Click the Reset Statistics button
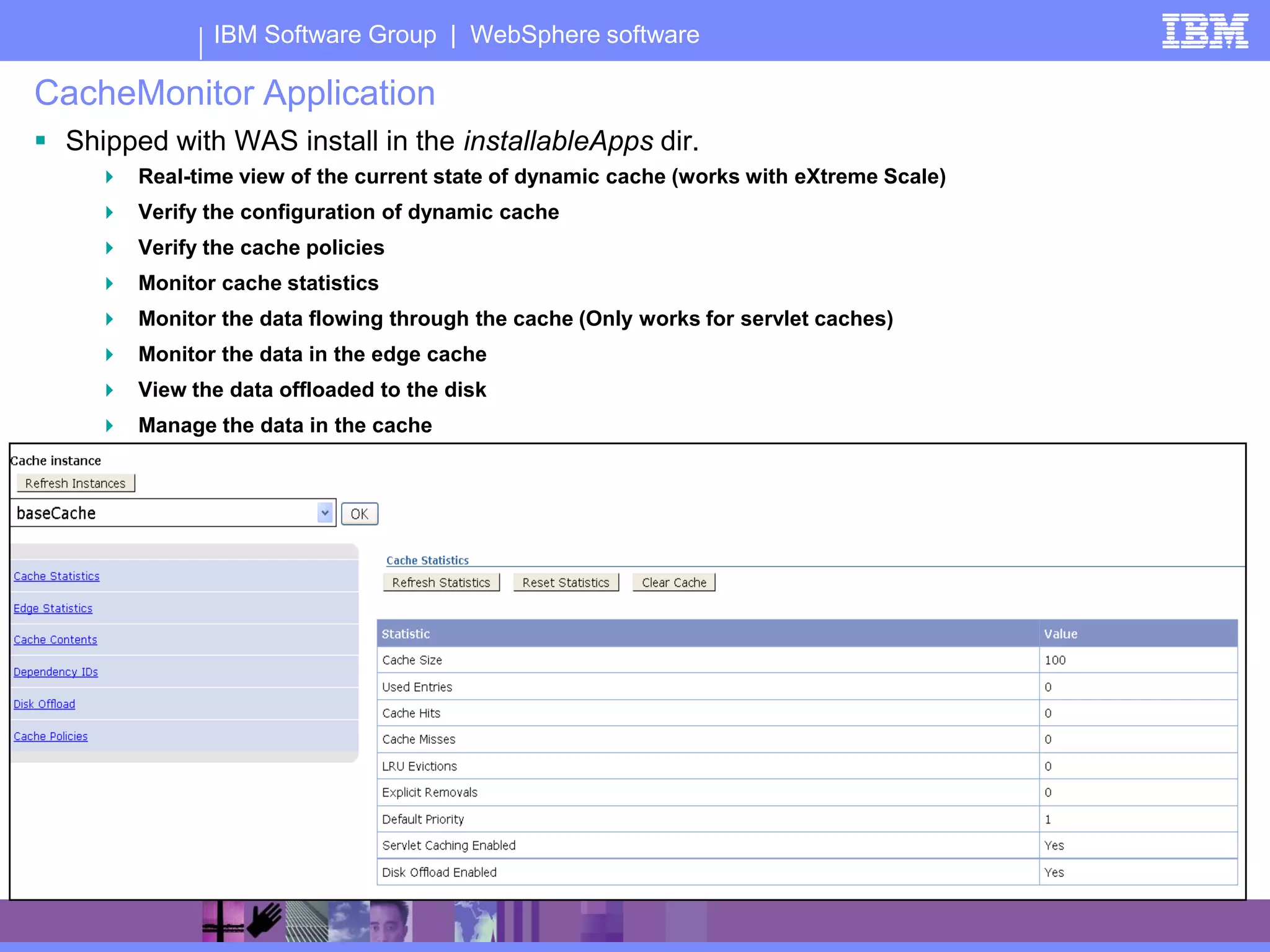The image size is (1270, 952). point(566,583)
